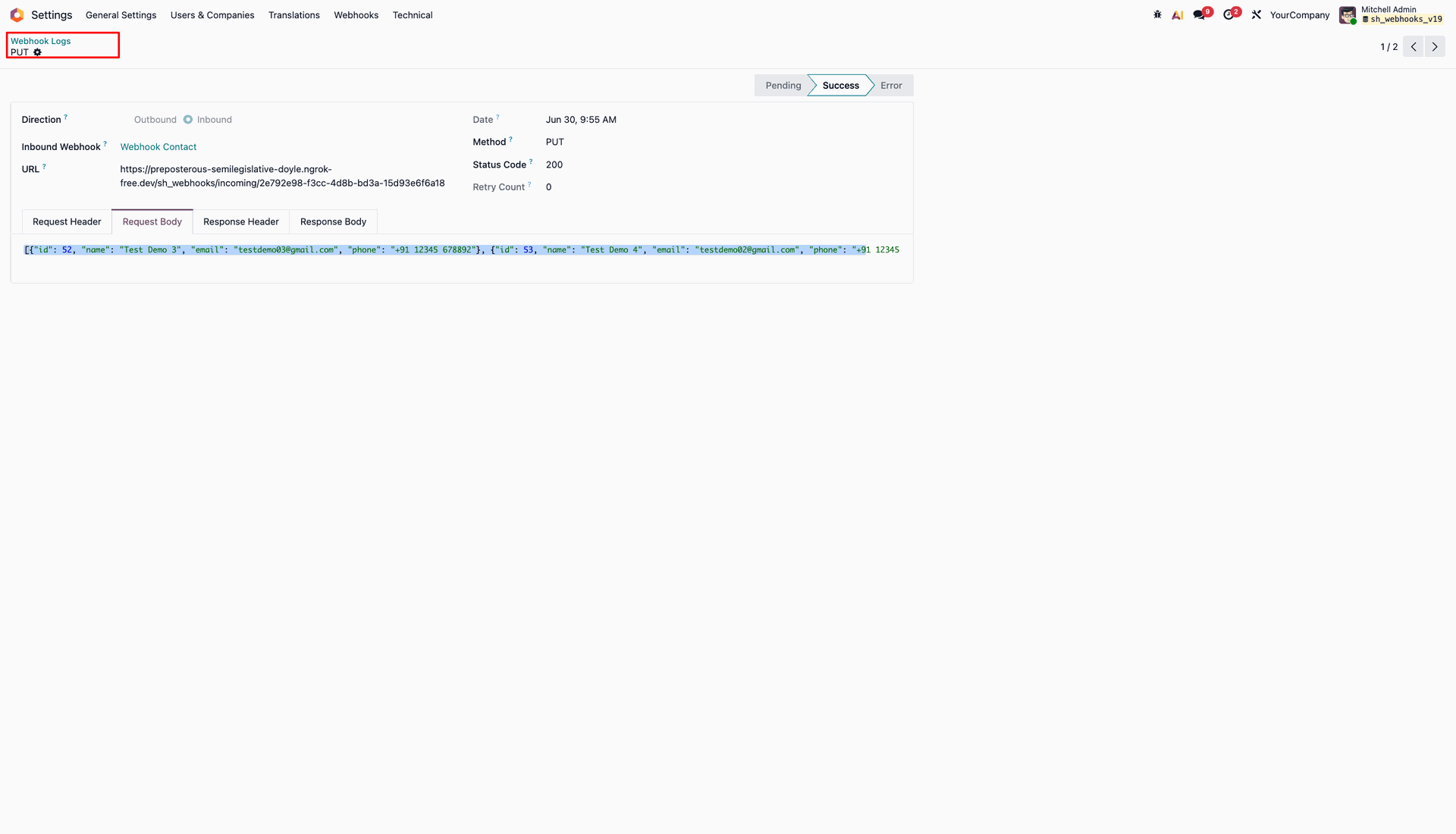Open the wrench tools icon

pos(1257,14)
